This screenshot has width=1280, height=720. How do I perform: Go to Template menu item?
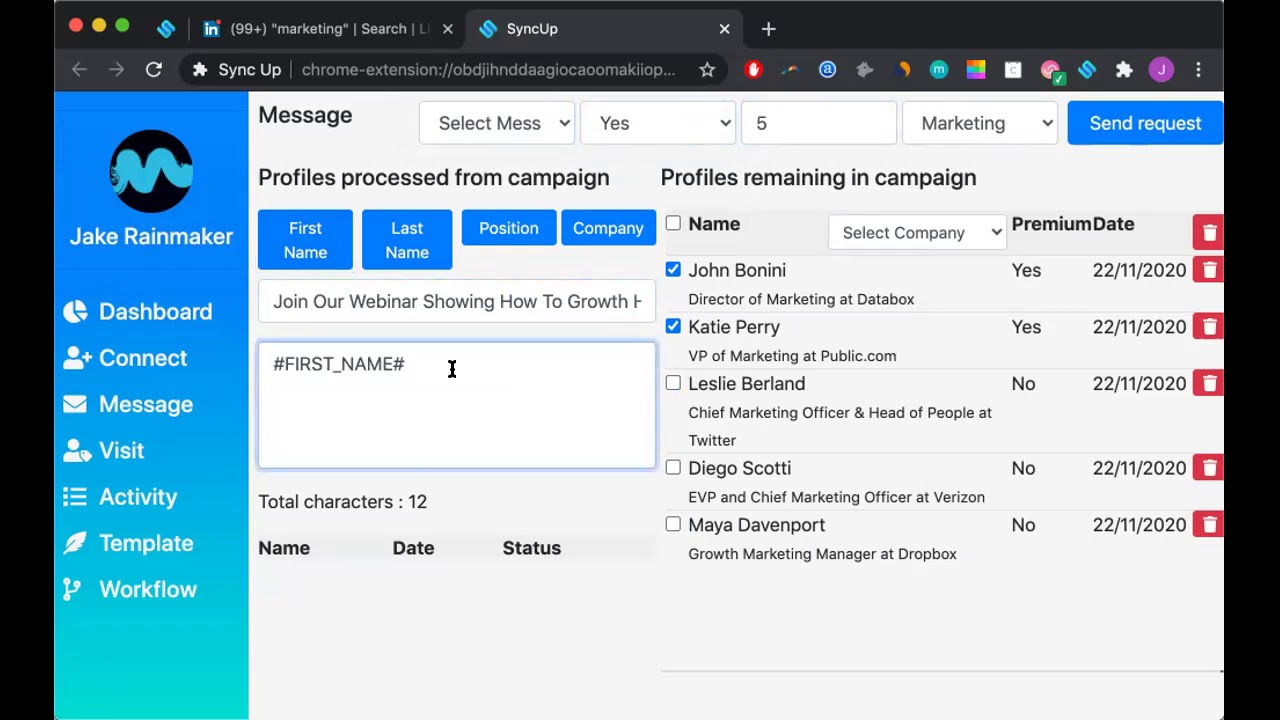point(146,543)
